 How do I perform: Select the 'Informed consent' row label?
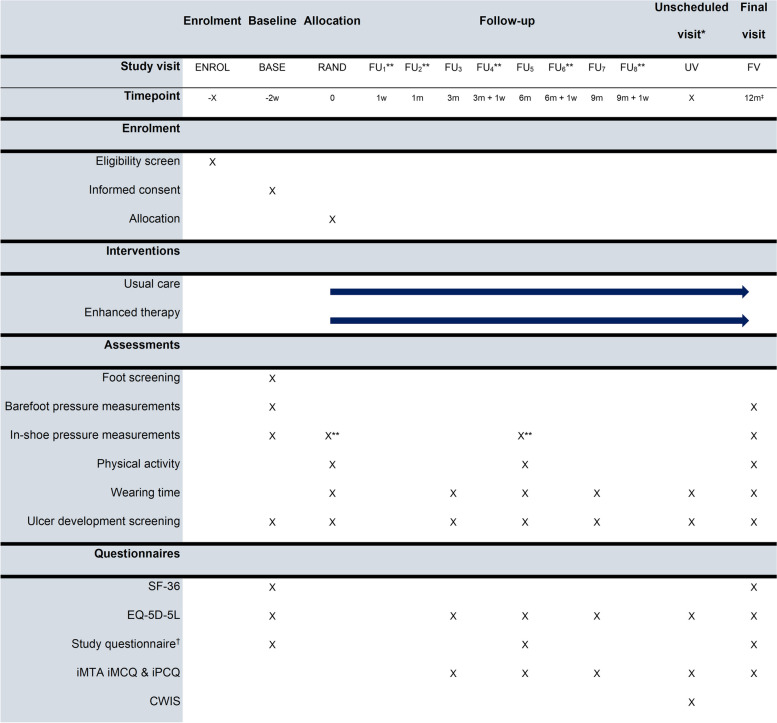coord(134,190)
